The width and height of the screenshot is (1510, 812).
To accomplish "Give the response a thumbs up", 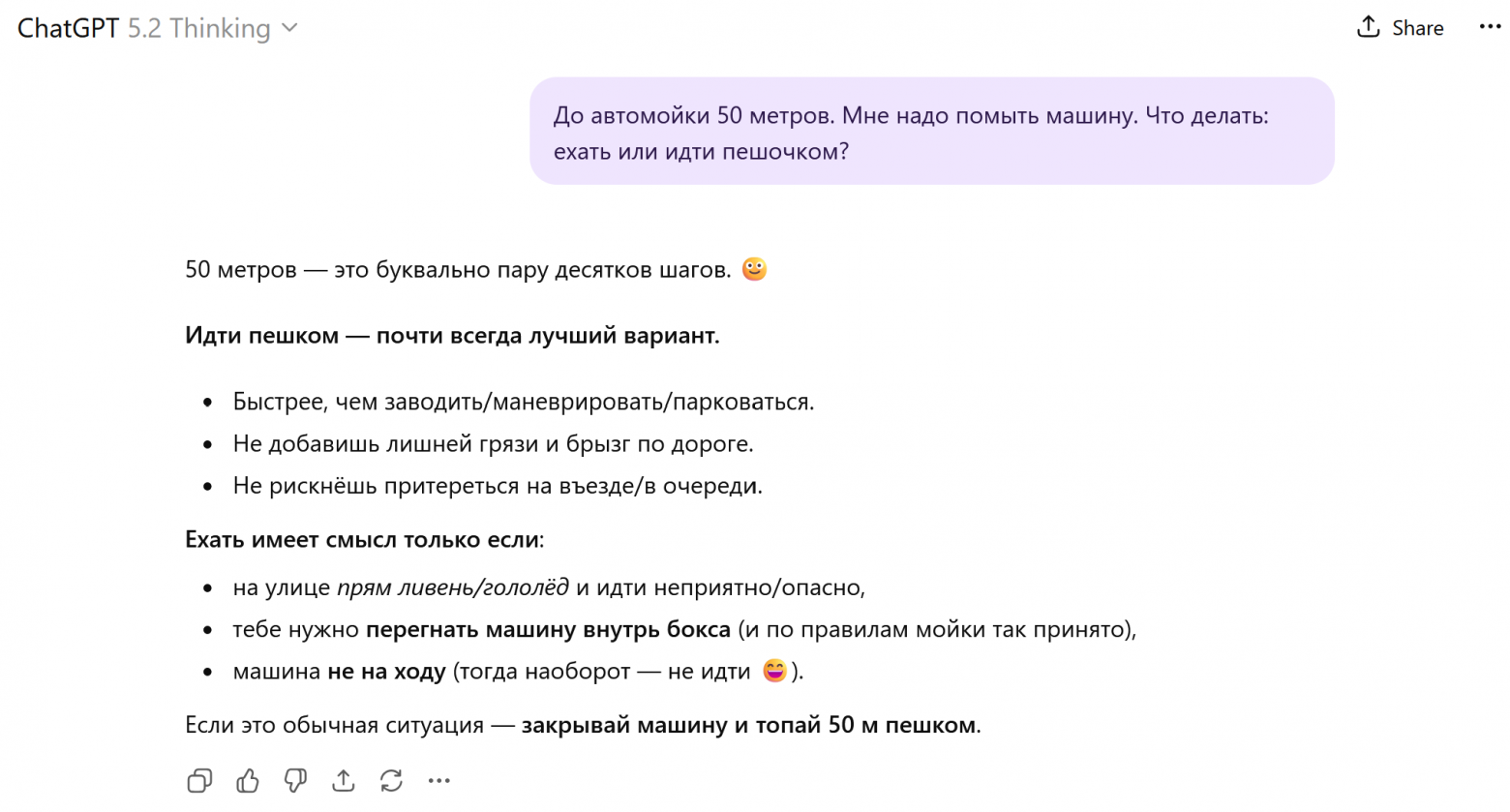I will [x=248, y=781].
